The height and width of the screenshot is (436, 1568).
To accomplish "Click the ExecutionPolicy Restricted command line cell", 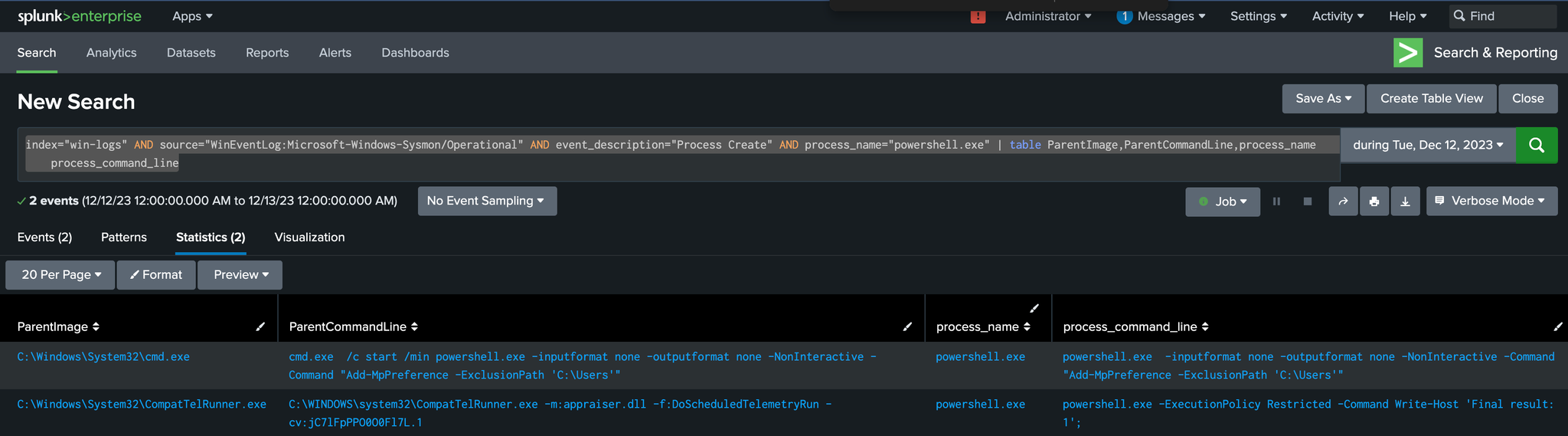I will click(1308, 414).
